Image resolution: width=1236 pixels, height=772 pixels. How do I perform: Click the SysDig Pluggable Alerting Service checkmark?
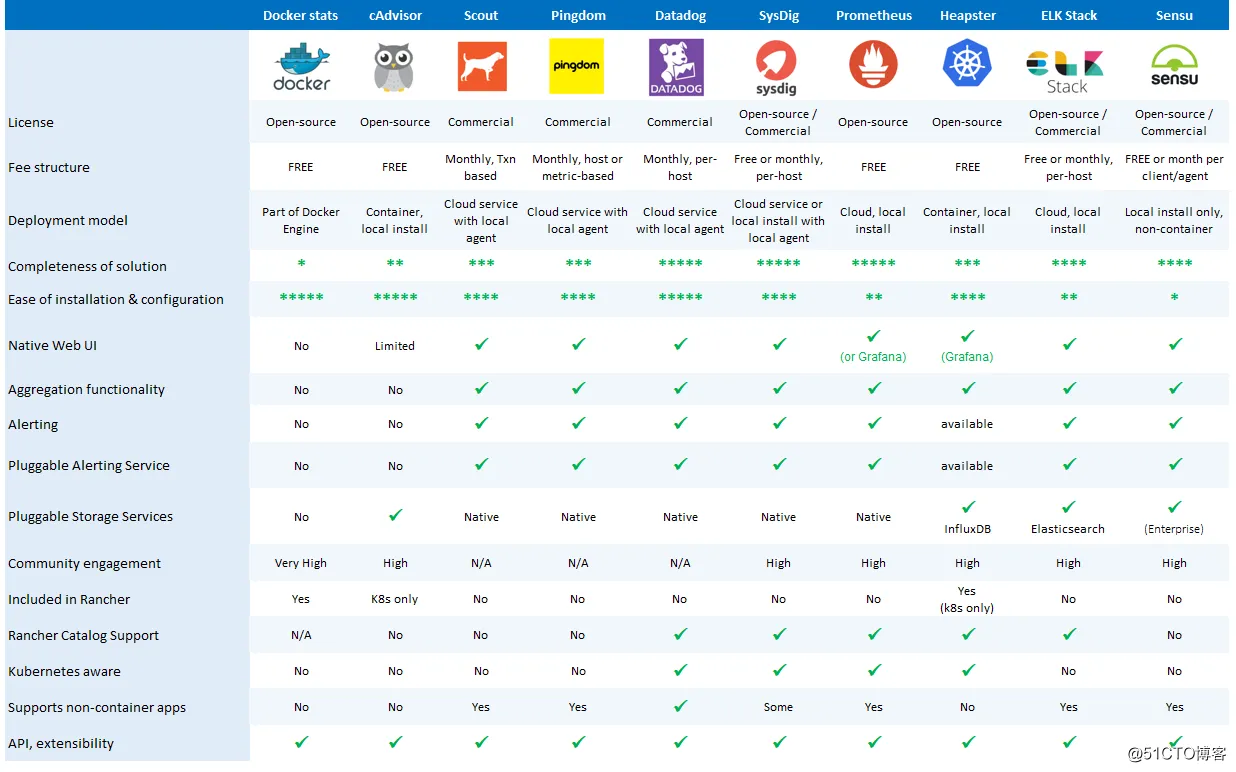pos(779,464)
